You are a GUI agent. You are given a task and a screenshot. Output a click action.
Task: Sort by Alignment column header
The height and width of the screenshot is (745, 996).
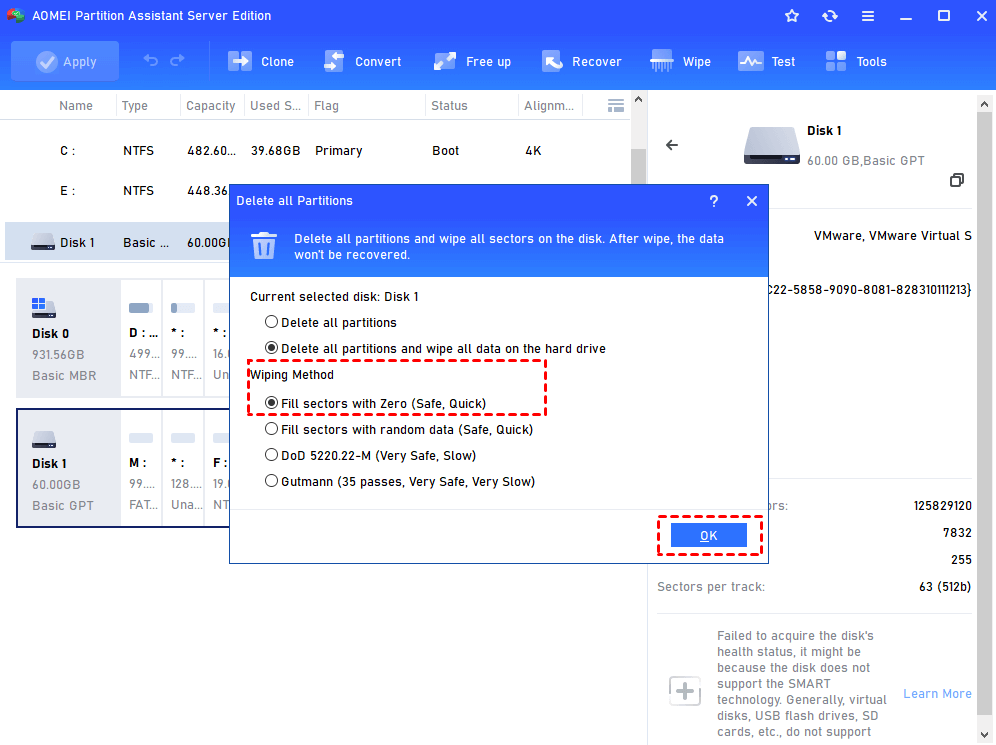pos(549,106)
